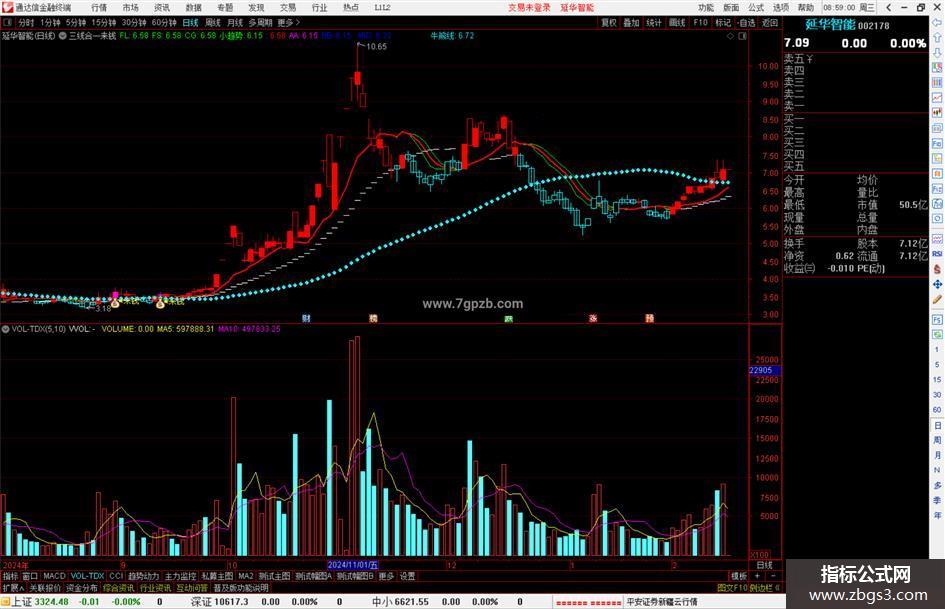Switch to the 分时 timeframe
Screen dimensions: 945x609
coord(26,22)
